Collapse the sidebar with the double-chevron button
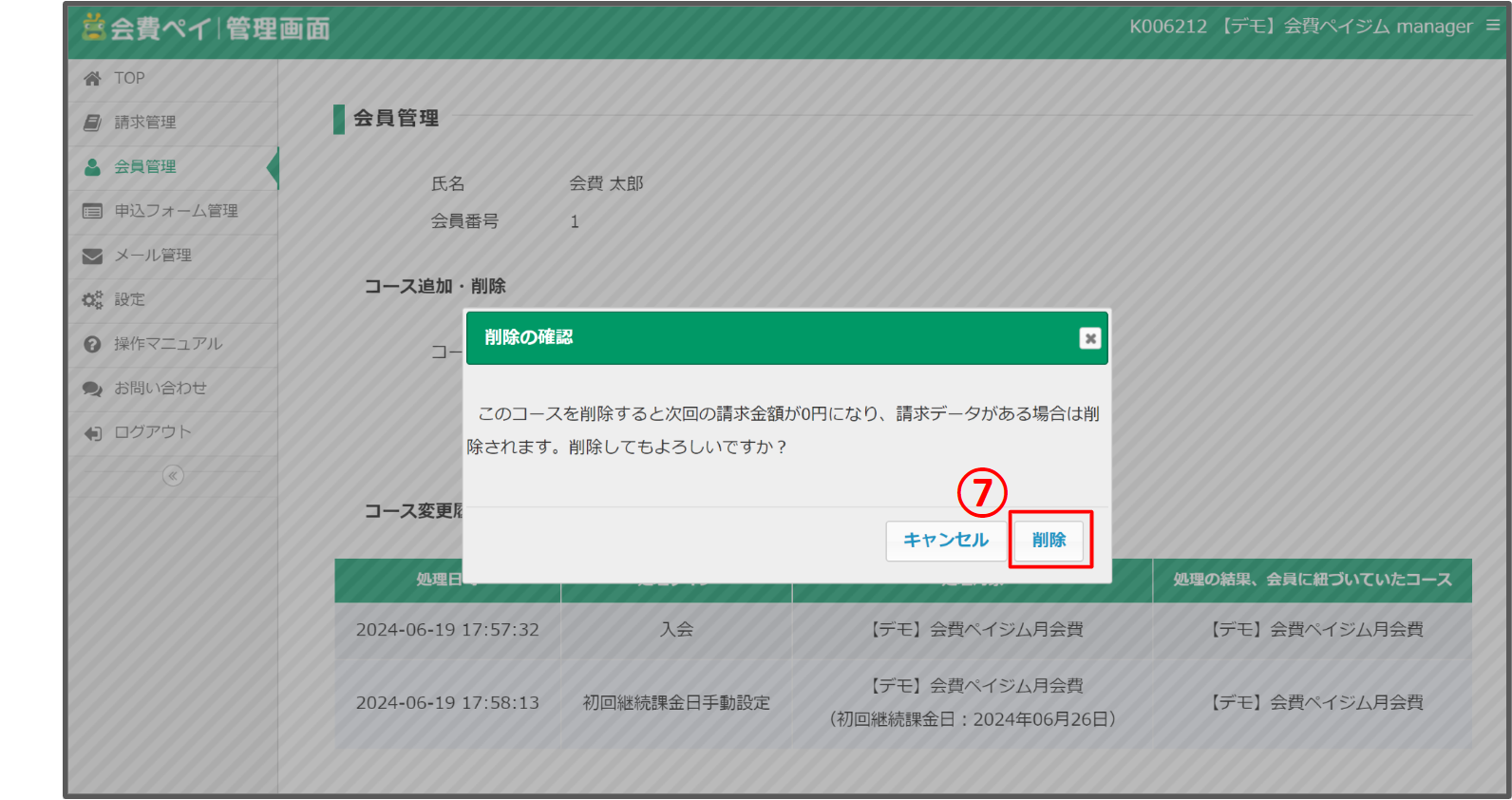Image resolution: width=1512 pixels, height=800 pixels. (x=173, y=476)
